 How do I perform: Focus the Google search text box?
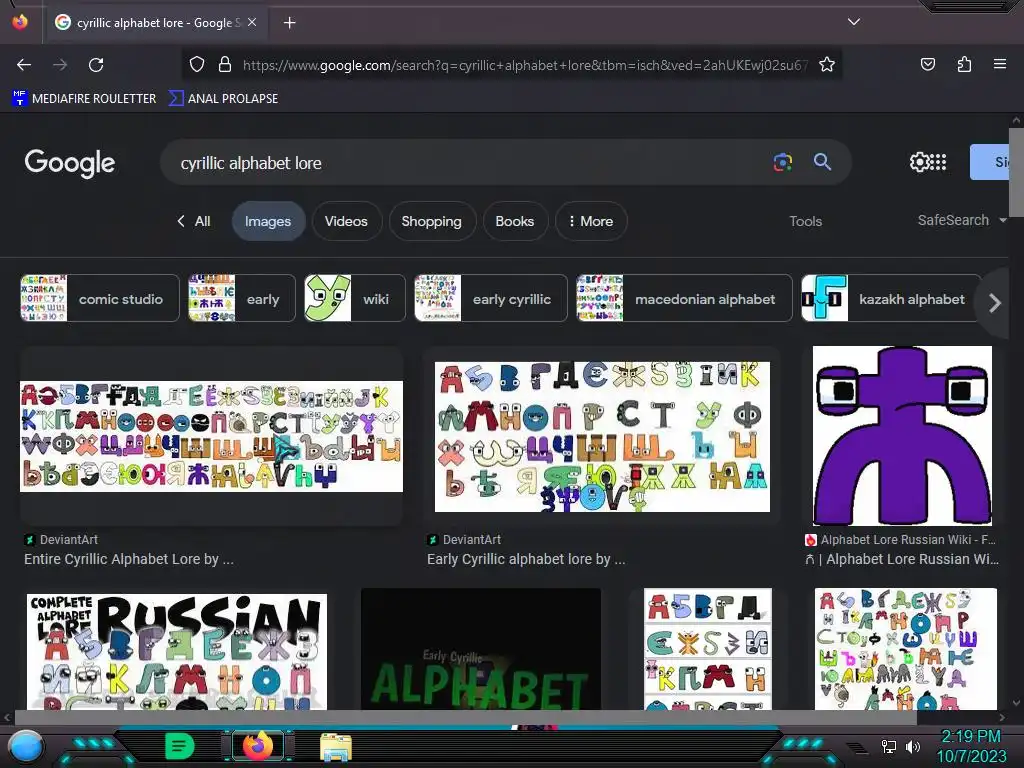click(470, 163)
